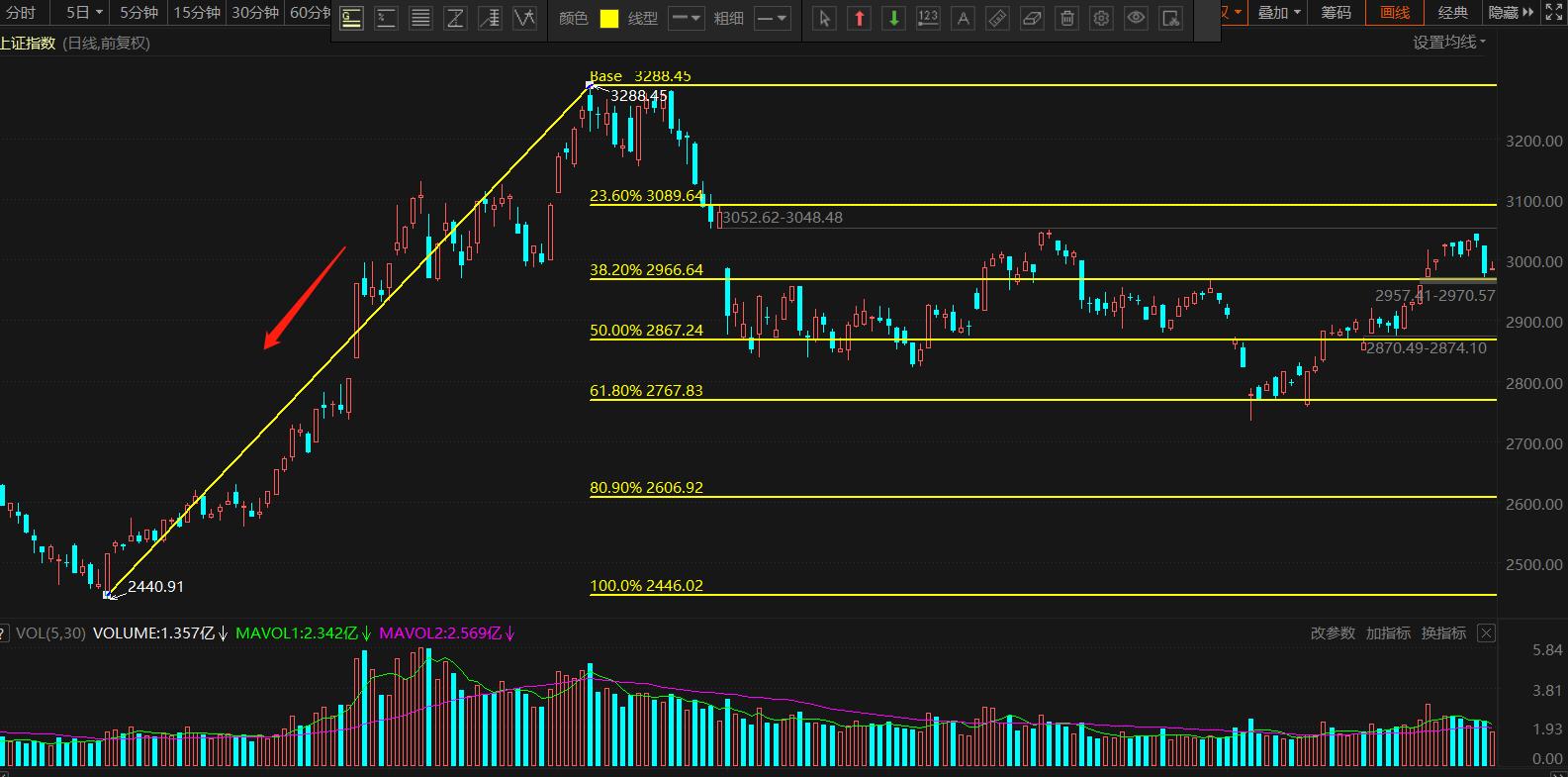The width and height of the screenshot is (1568, 777).
Task: Click the 2870.49-2874.10 gap label
Action: click(1427, 348)
